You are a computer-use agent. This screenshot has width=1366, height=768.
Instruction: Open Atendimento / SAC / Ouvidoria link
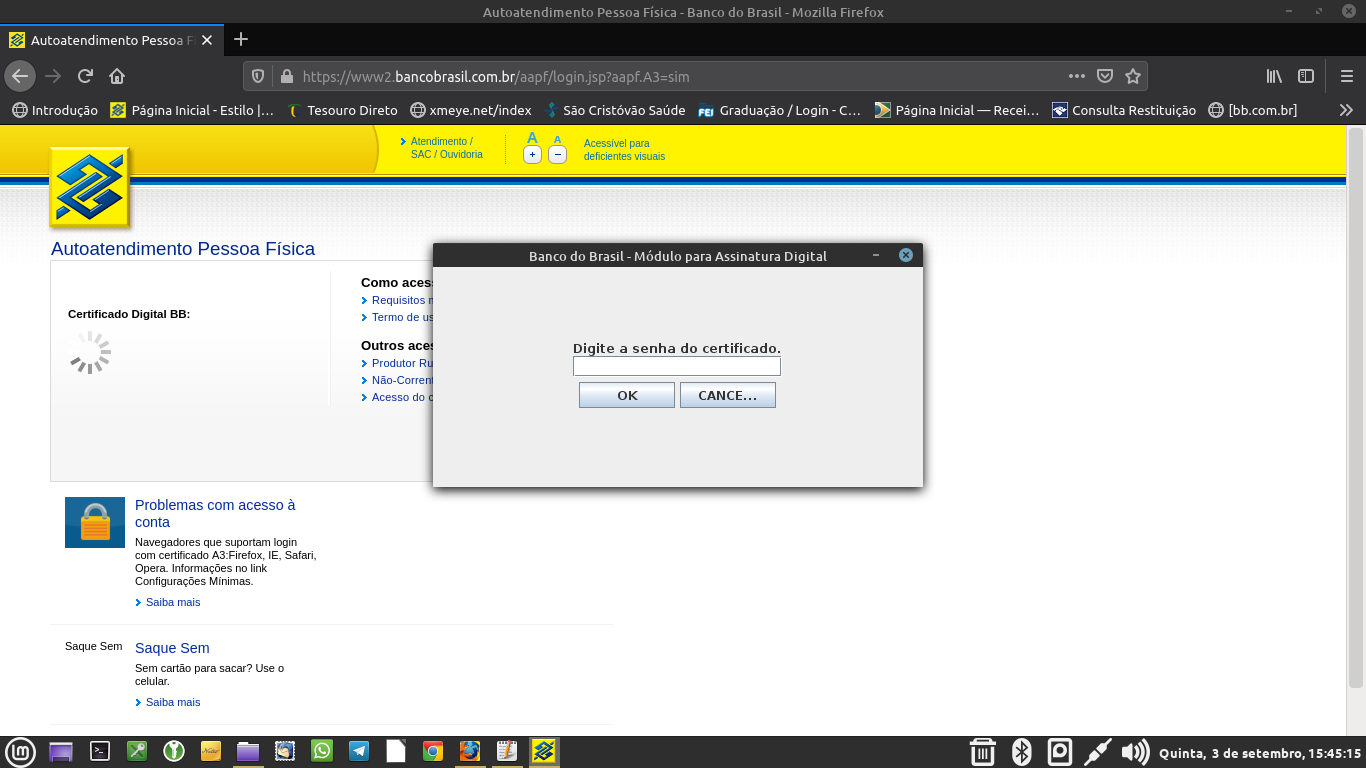(446, 148)
